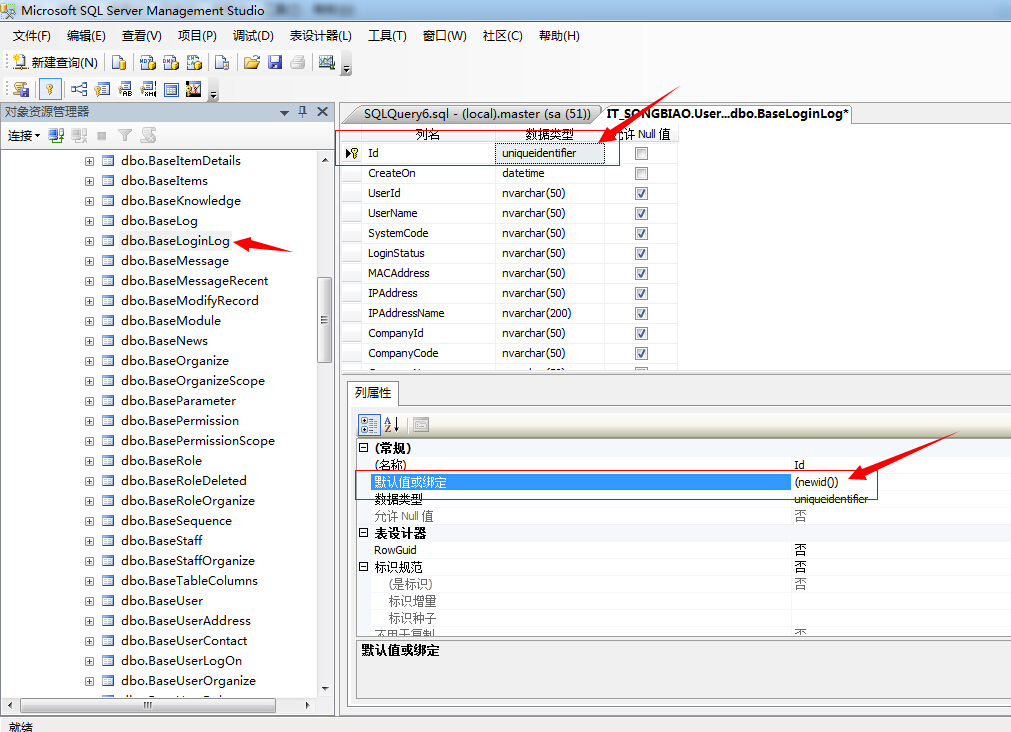Click the New Query (新建查询) button
This screenshot has width=1011, height=732.
click(55, 62)
